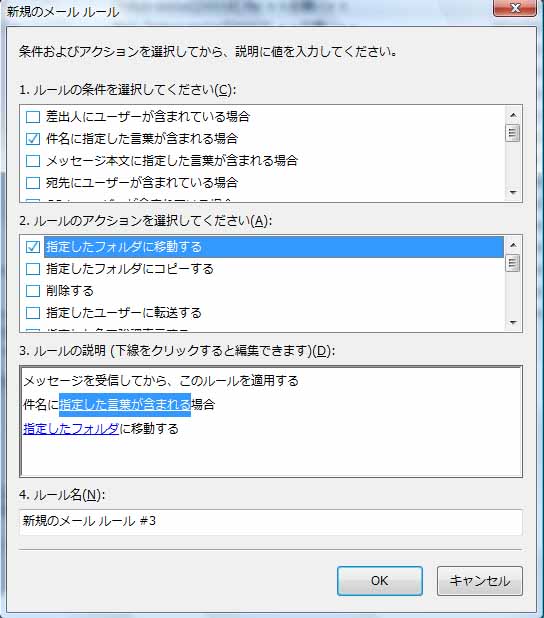Click the actions list scrollbar thumb
This screenshot has height=618, width=544.
point(513,263)
